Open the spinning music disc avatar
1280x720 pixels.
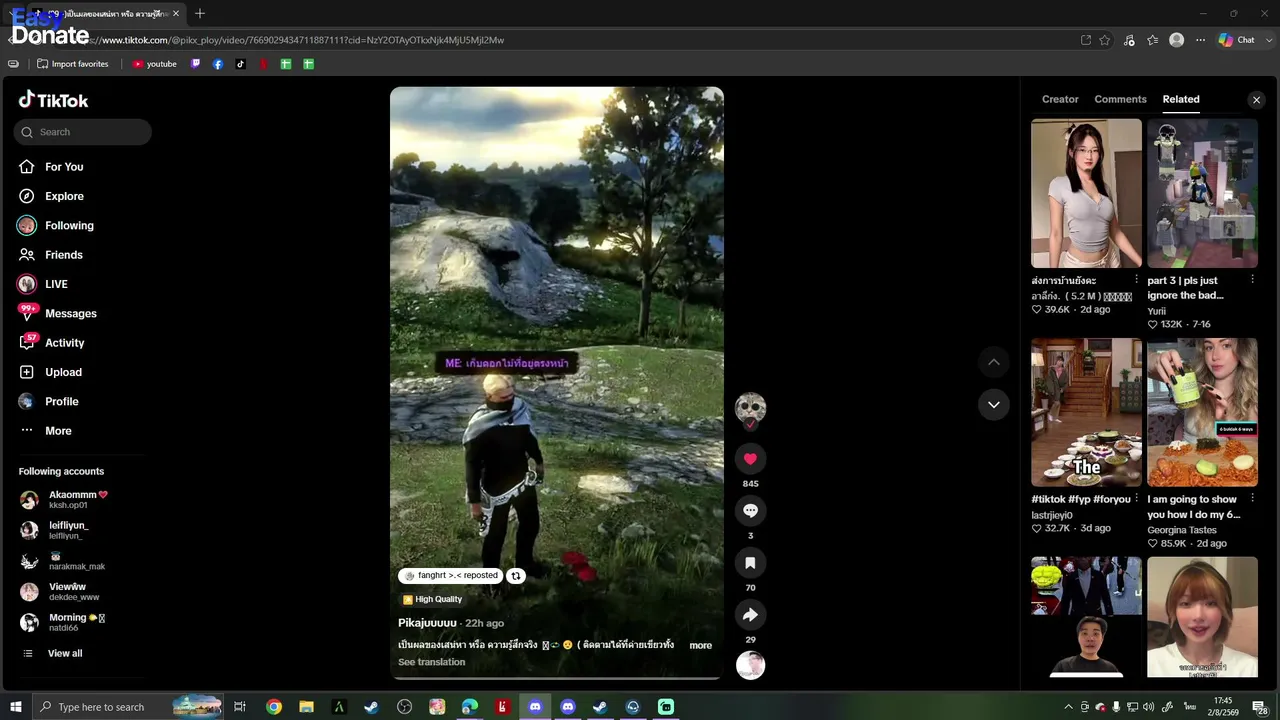(750, 665)
